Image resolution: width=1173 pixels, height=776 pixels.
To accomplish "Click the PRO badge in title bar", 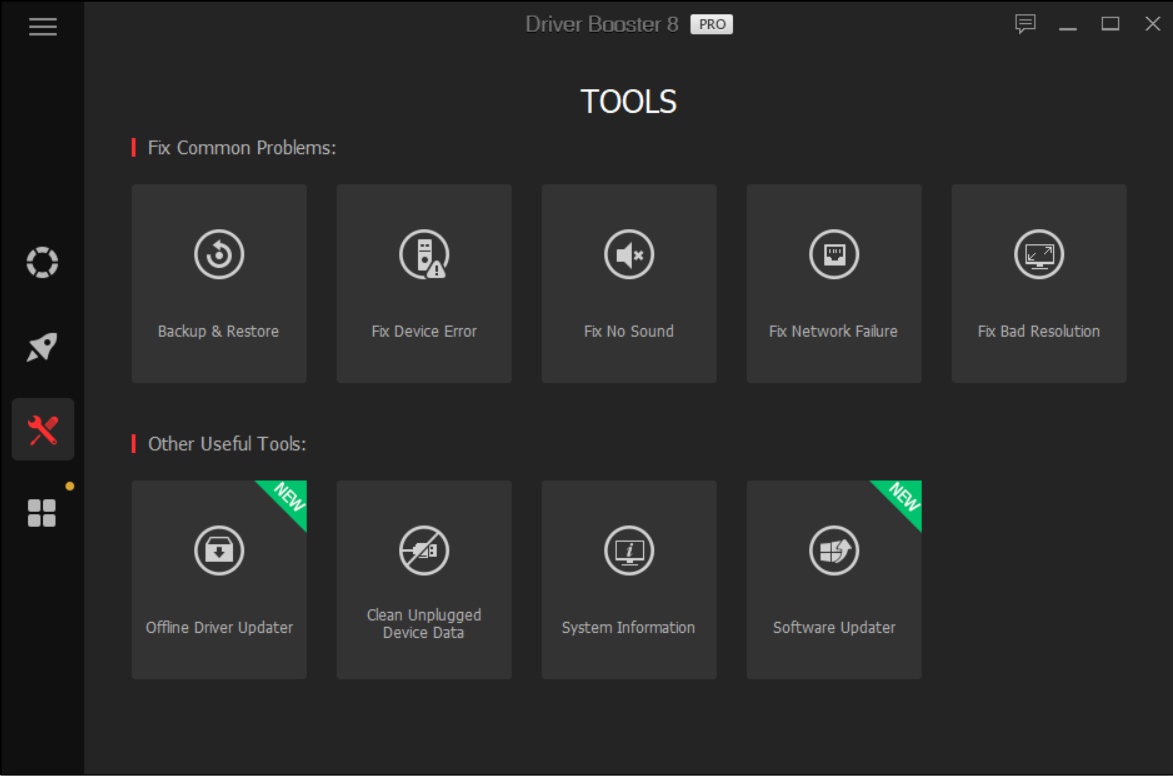I will 712,25.
